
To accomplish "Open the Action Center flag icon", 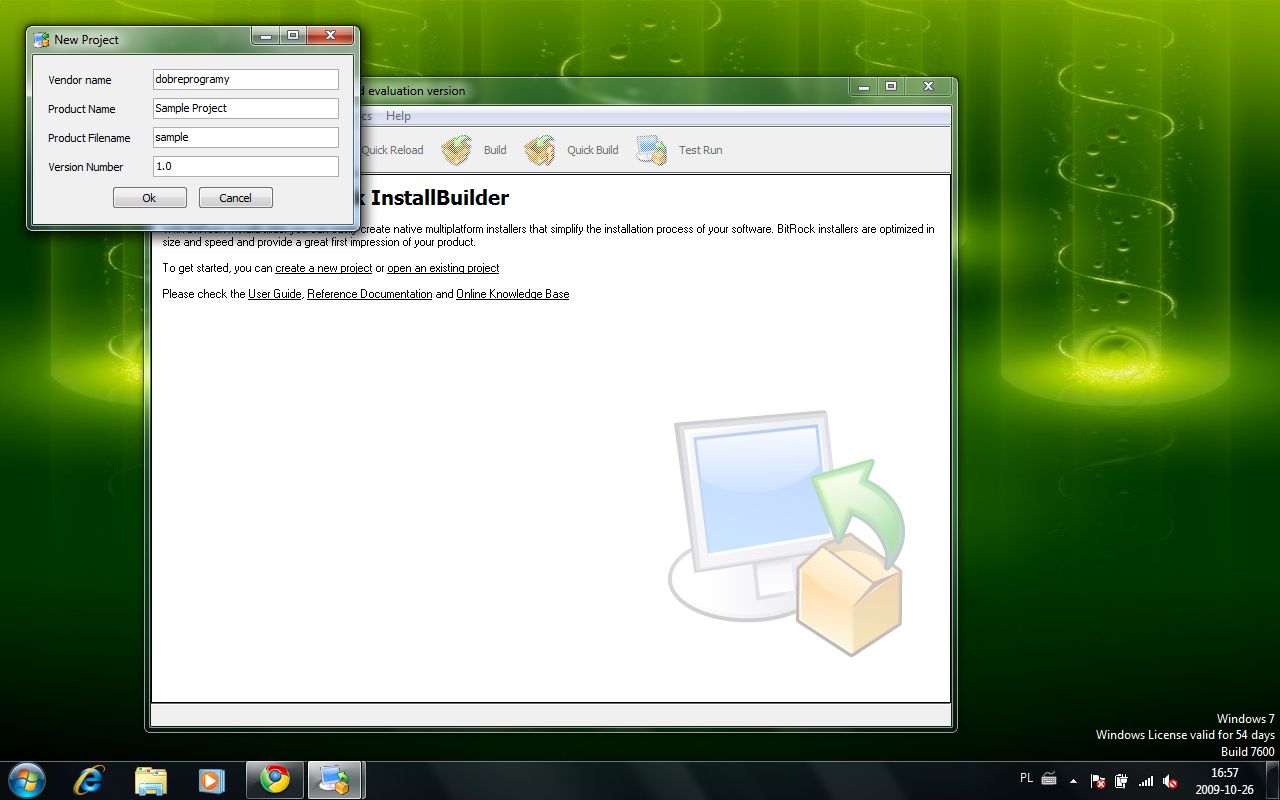I will click(x=1097, y=781).
